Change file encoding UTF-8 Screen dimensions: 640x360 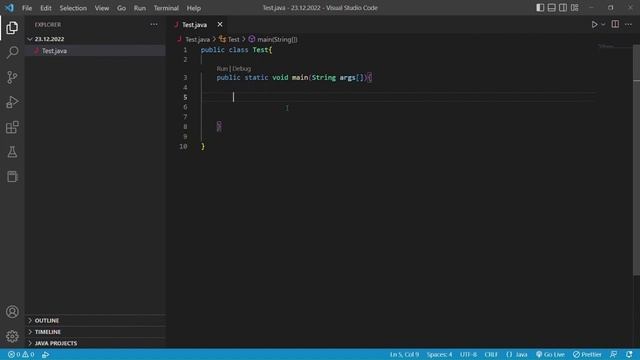point(468,354)
